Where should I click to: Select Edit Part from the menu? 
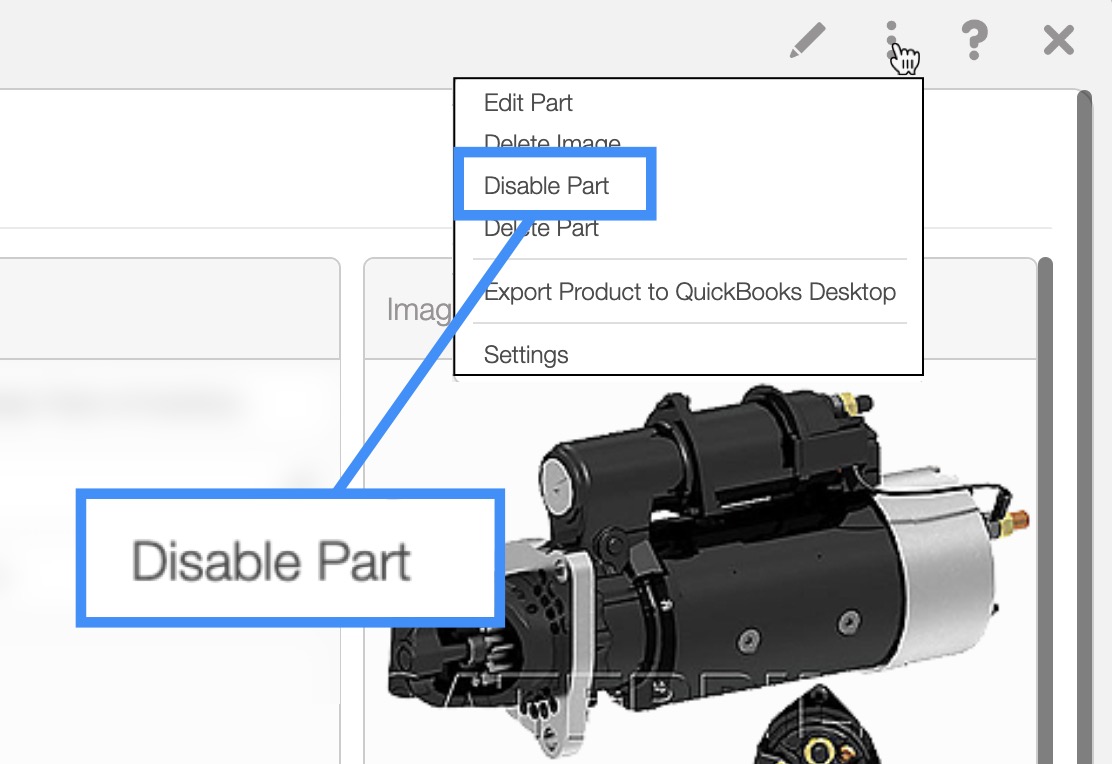pyautogui.click(x=528, y=103)
